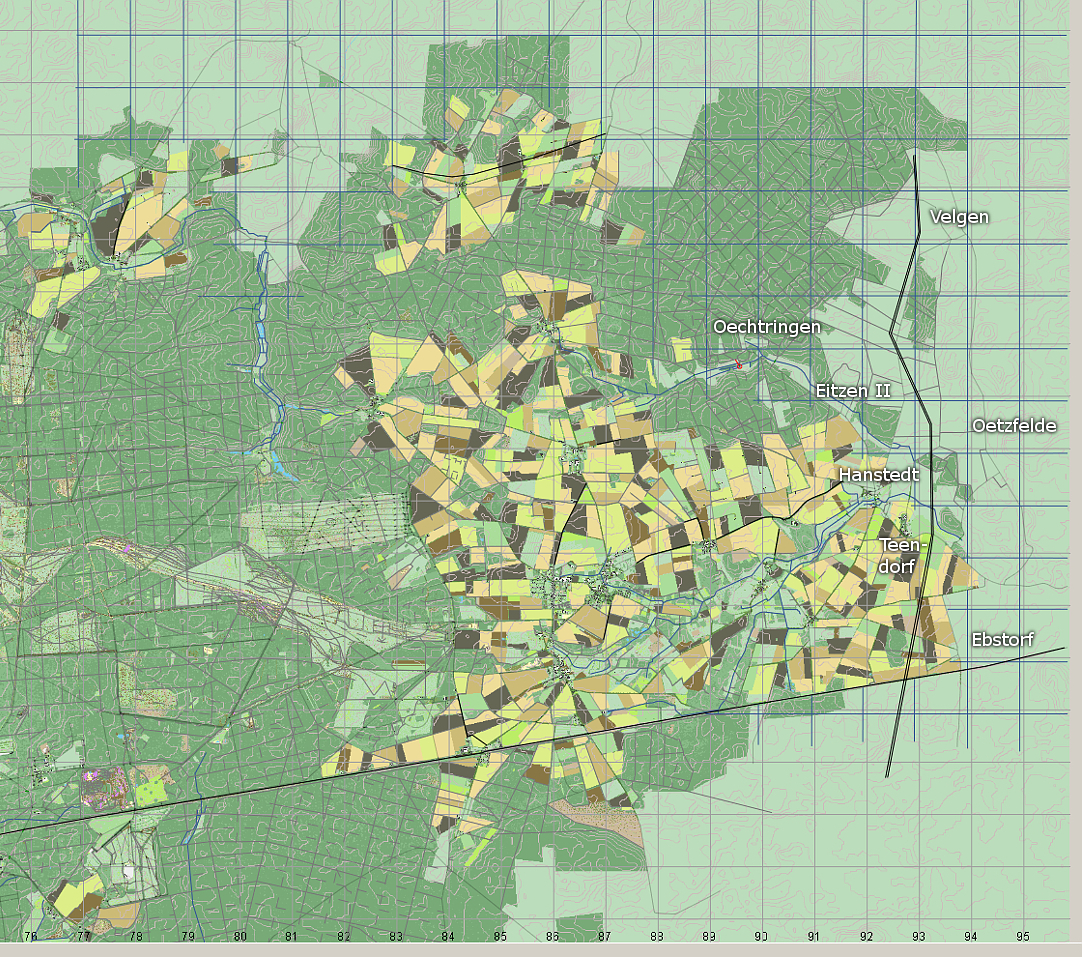Select grid column label 79
Image resolution: width=1082 pixels, height=957 pixels.
[x=188, y=937]
